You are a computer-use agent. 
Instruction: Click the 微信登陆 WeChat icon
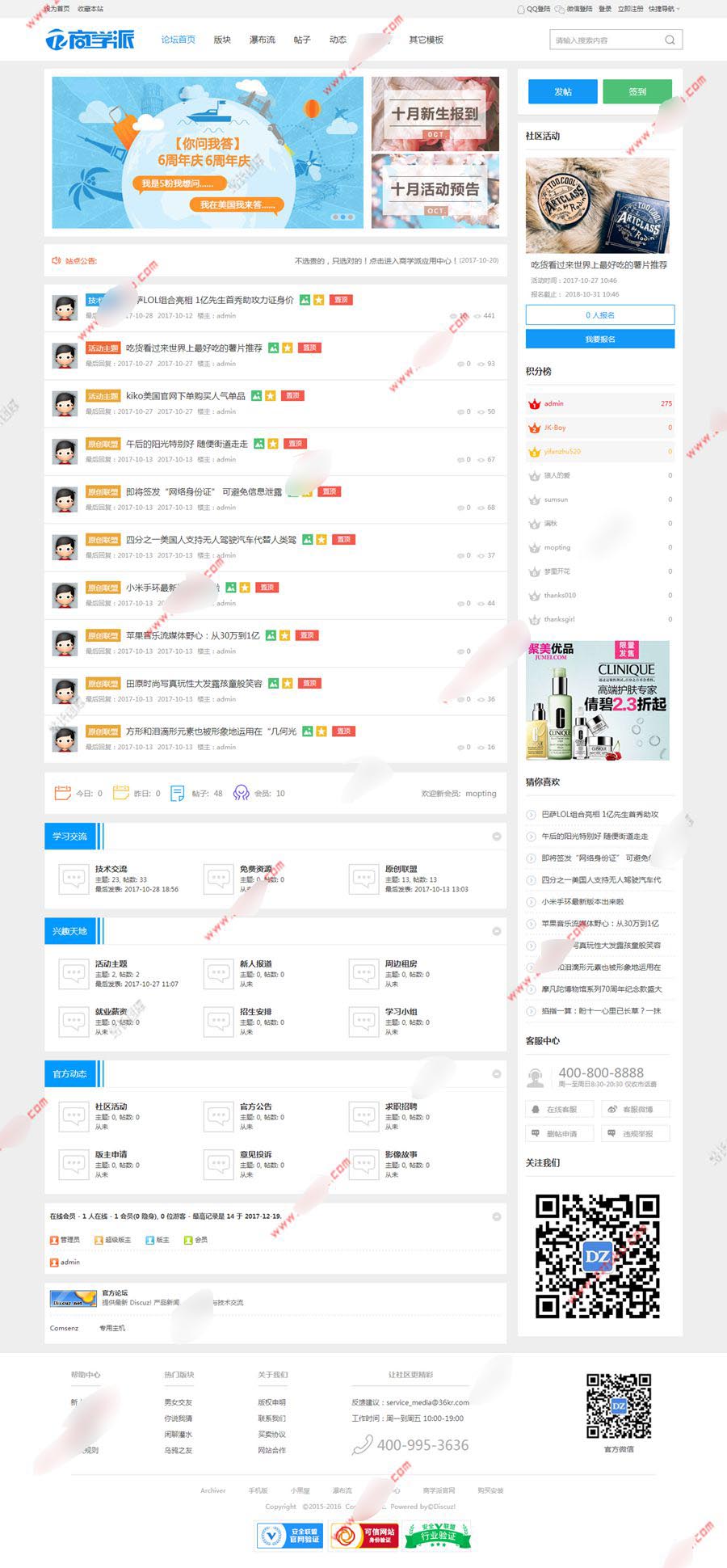coord(560,9)
